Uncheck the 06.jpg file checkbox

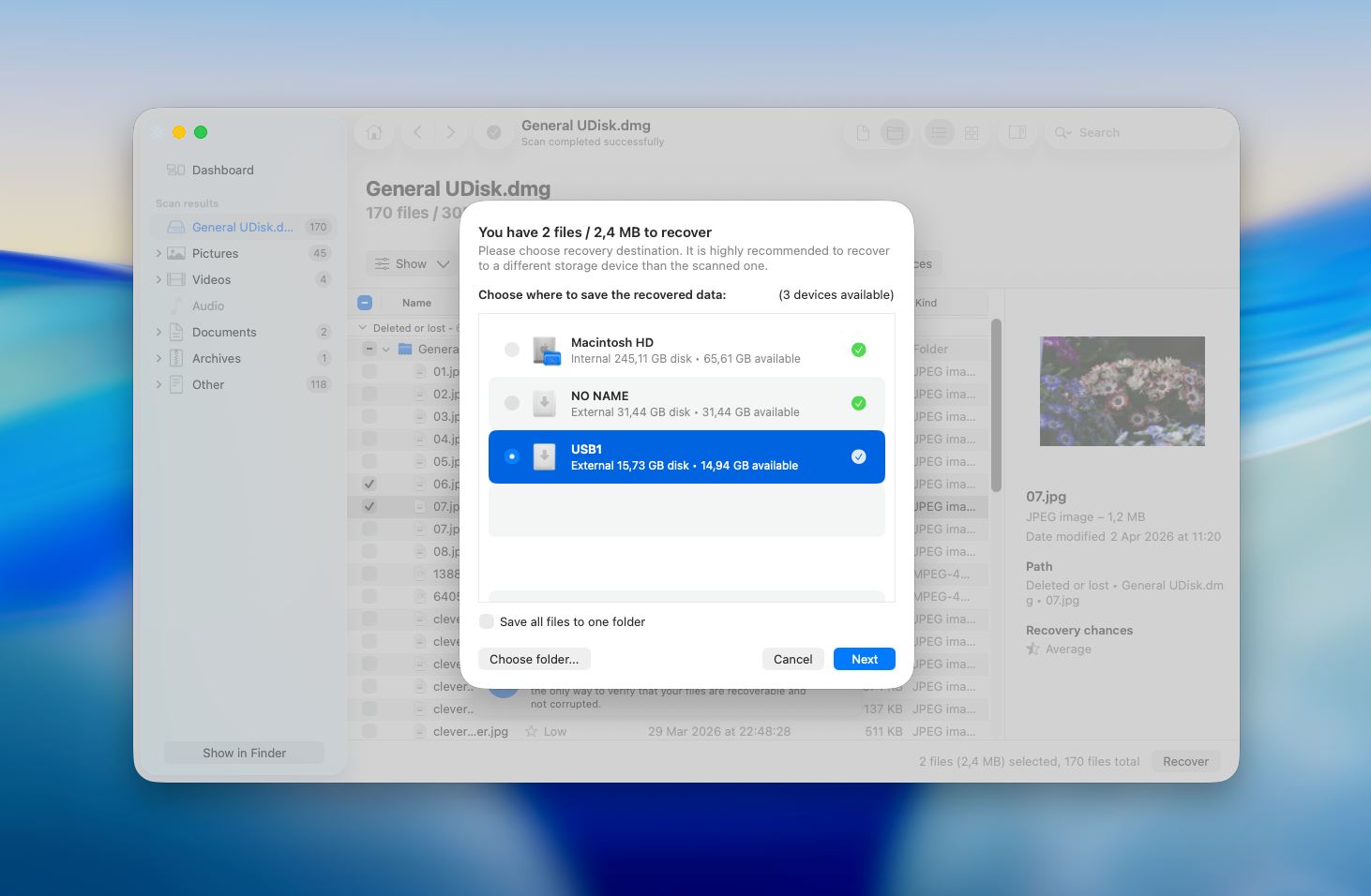tap(369, 484)
